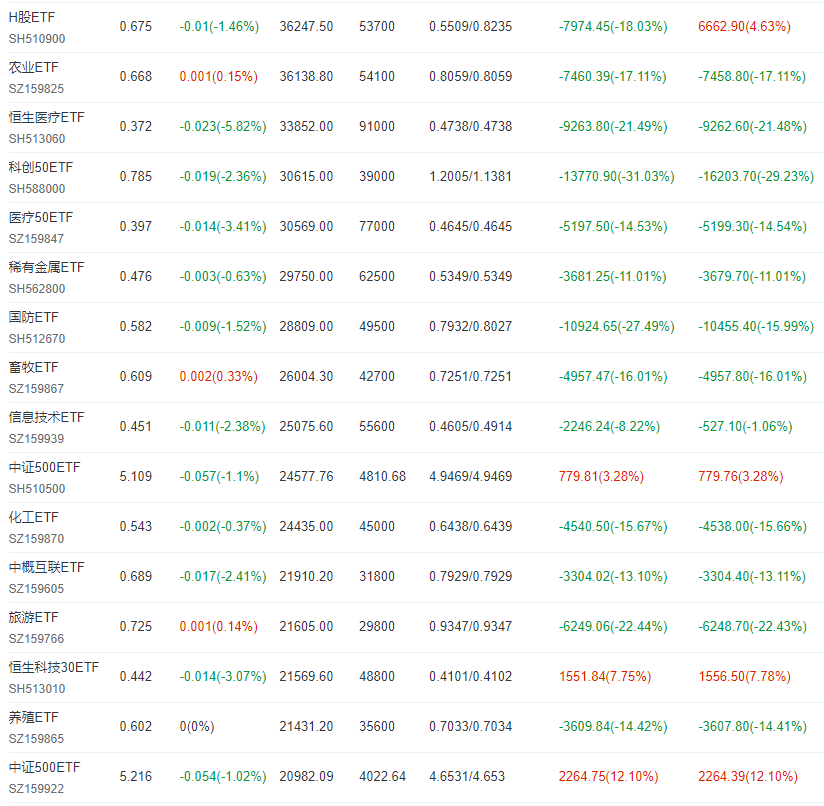Open the H股ETF fund name
The width and height of the screenshot is (824, 806).
click(x=32, y=17)
